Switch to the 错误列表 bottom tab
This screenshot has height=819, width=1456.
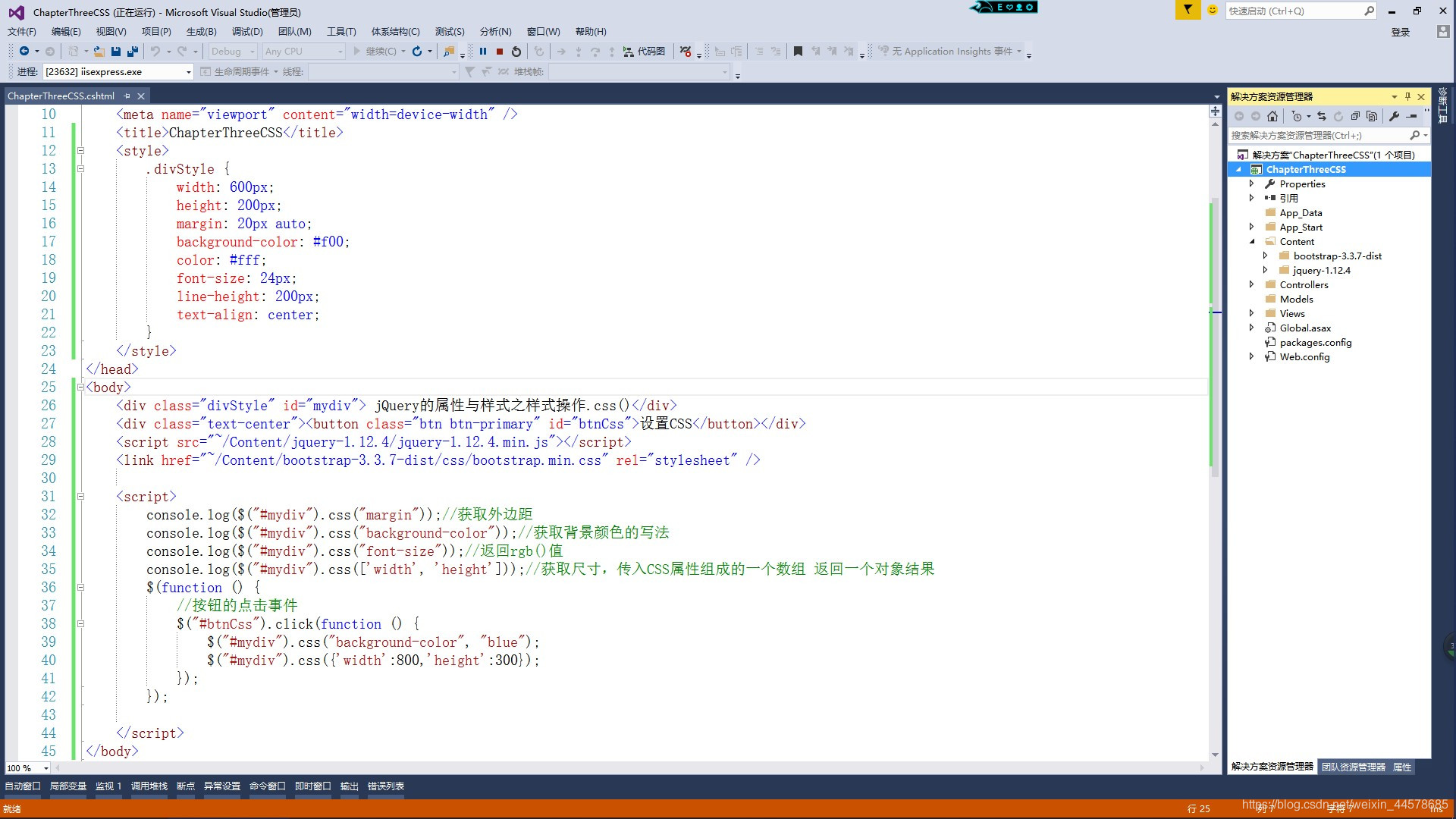pyautogui.click(x=386, y=786)
